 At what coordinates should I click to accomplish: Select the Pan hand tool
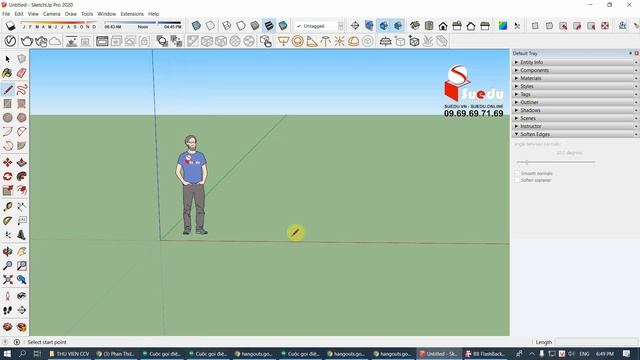pyautogui.click(x=22, y=251)
